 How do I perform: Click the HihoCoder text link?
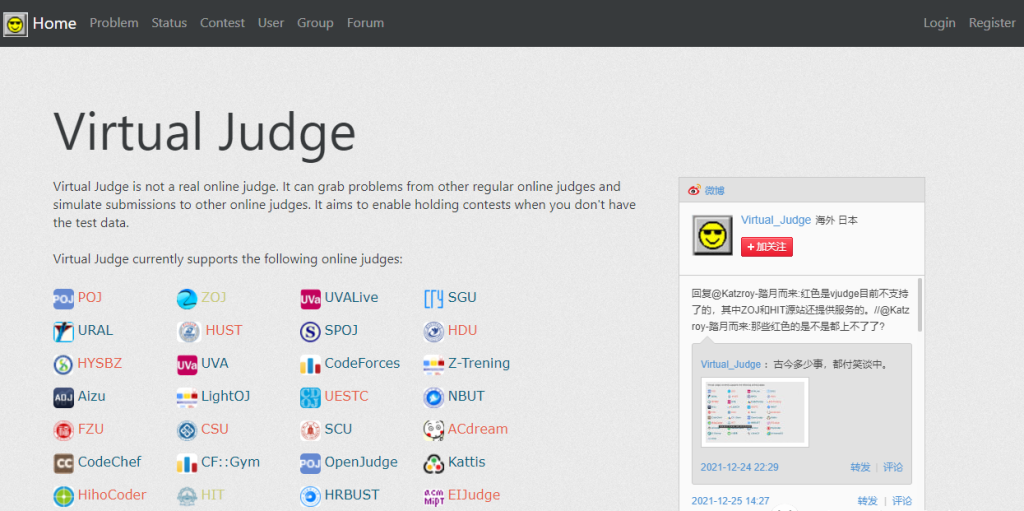tap(112, 495)
